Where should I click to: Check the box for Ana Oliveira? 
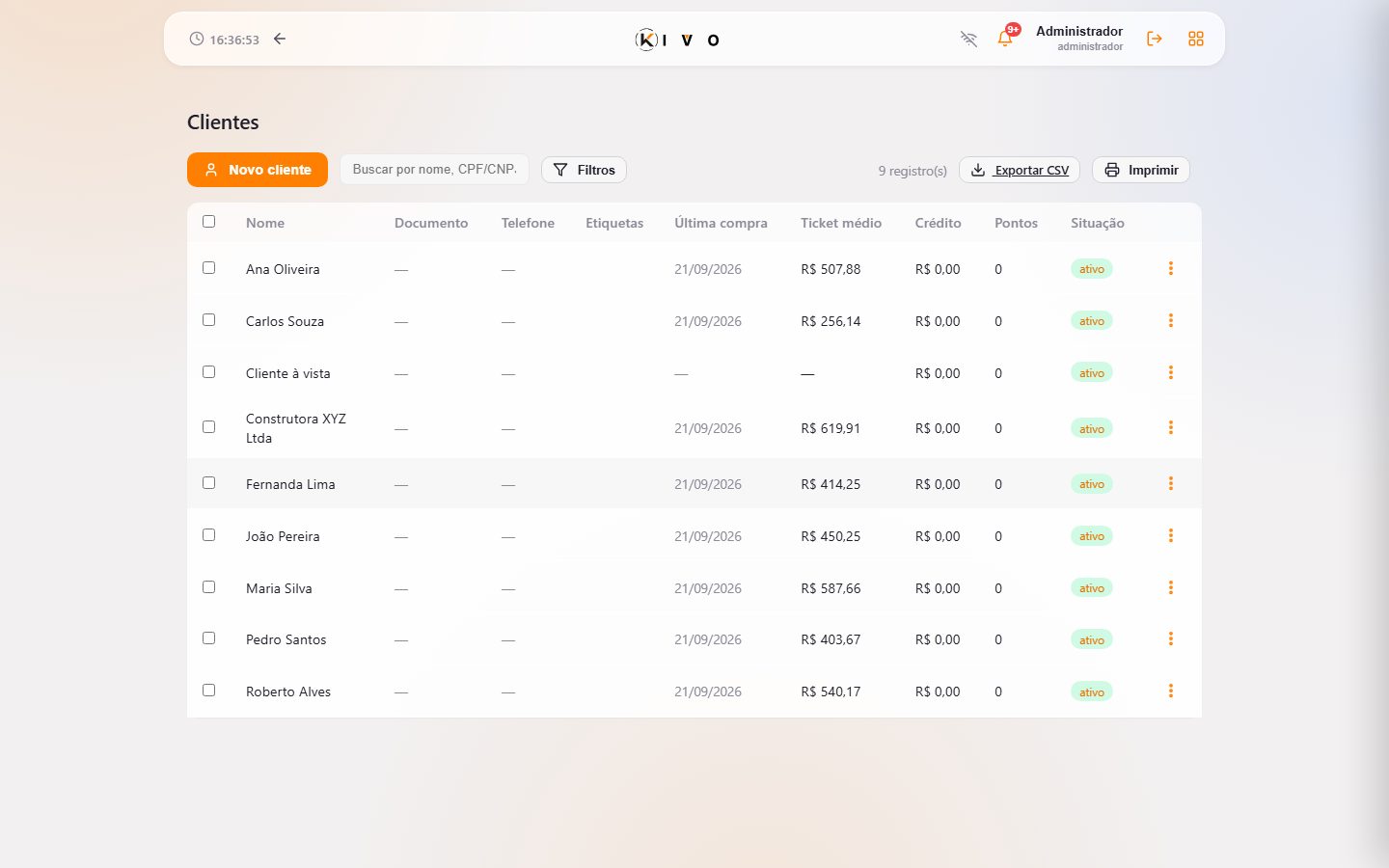pyautogui.click(x=208, y=267)
